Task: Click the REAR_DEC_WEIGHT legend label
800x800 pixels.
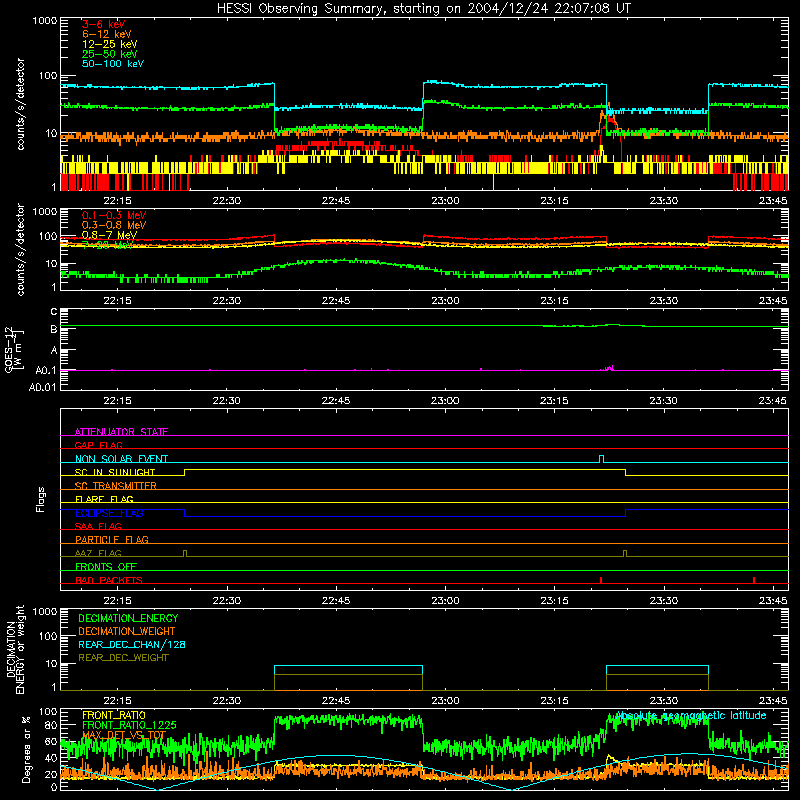Action: [x=123, y=658]
